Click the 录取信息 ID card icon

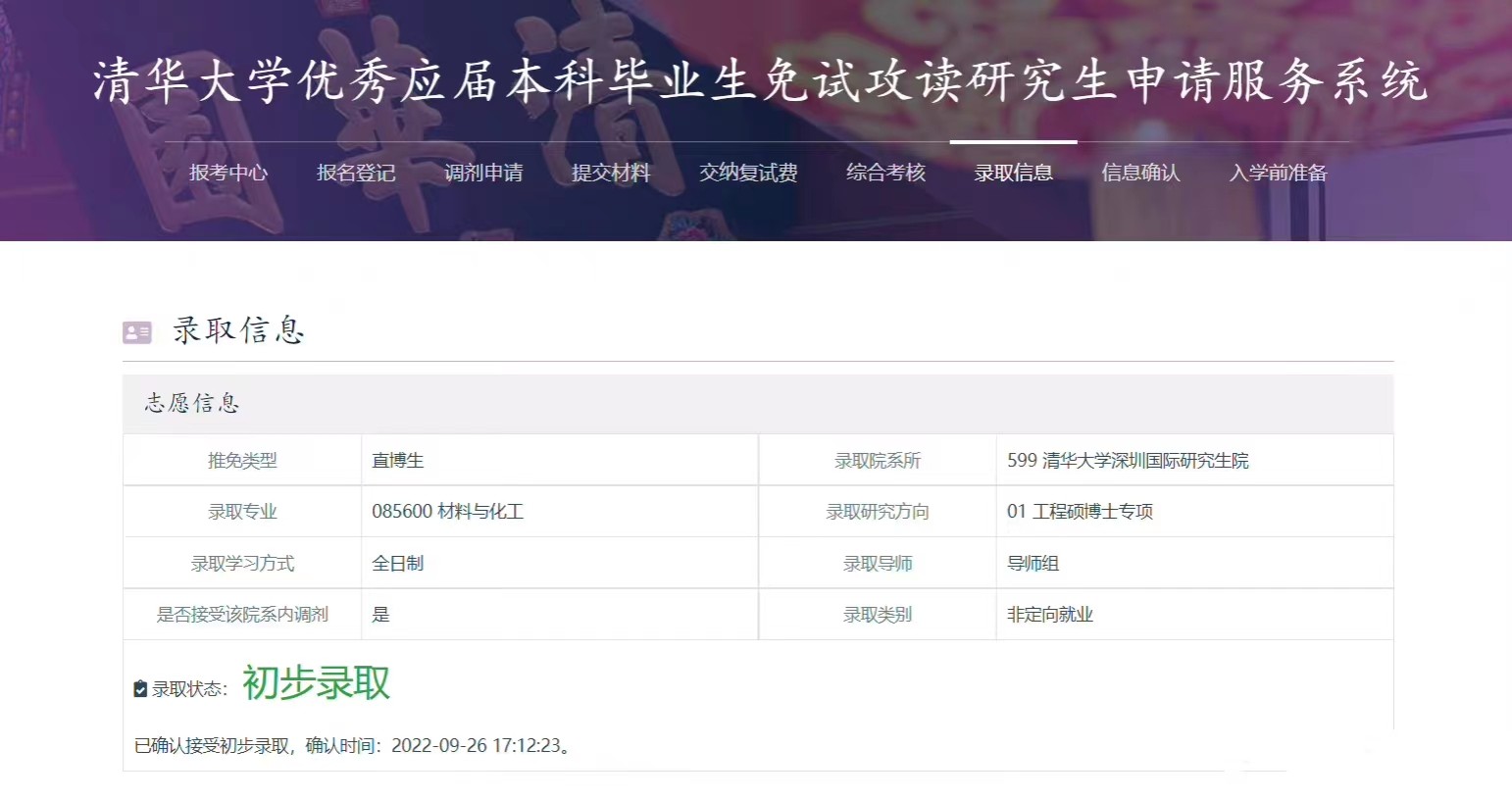pos(137,332)
